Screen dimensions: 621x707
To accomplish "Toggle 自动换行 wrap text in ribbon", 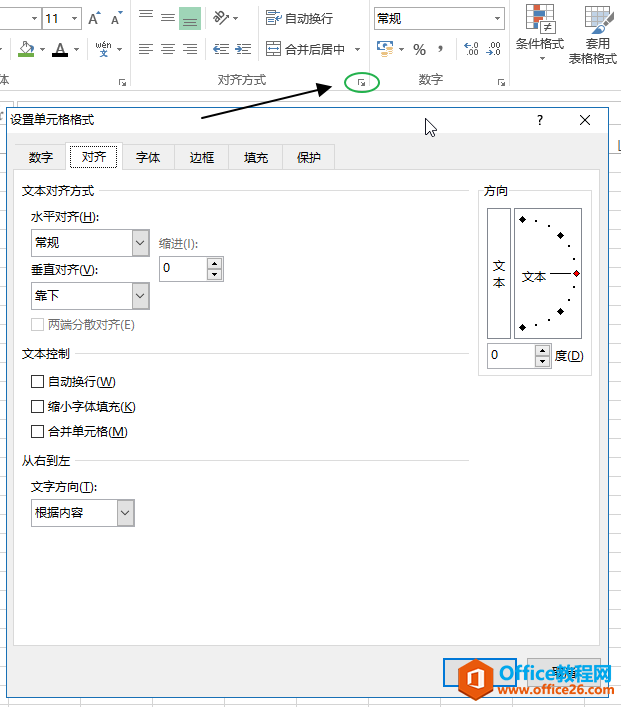I will click(x=299, y=18).
